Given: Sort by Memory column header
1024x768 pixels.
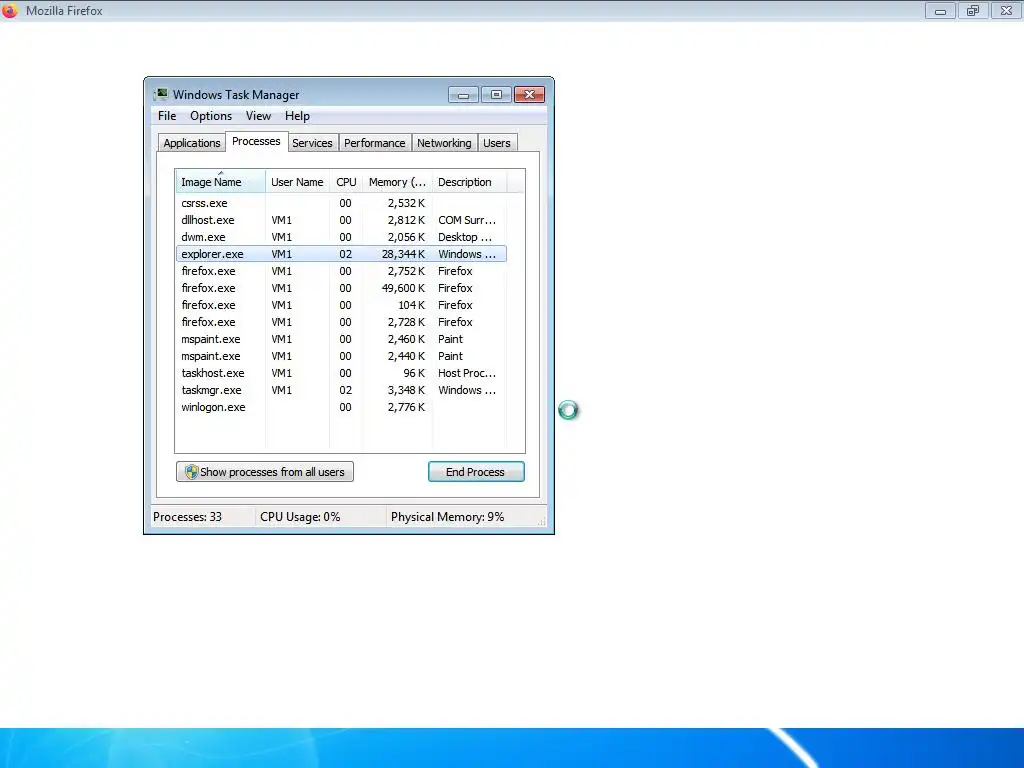Looking at the screenshot, I should pyautogui.click(x=397, y=182).
